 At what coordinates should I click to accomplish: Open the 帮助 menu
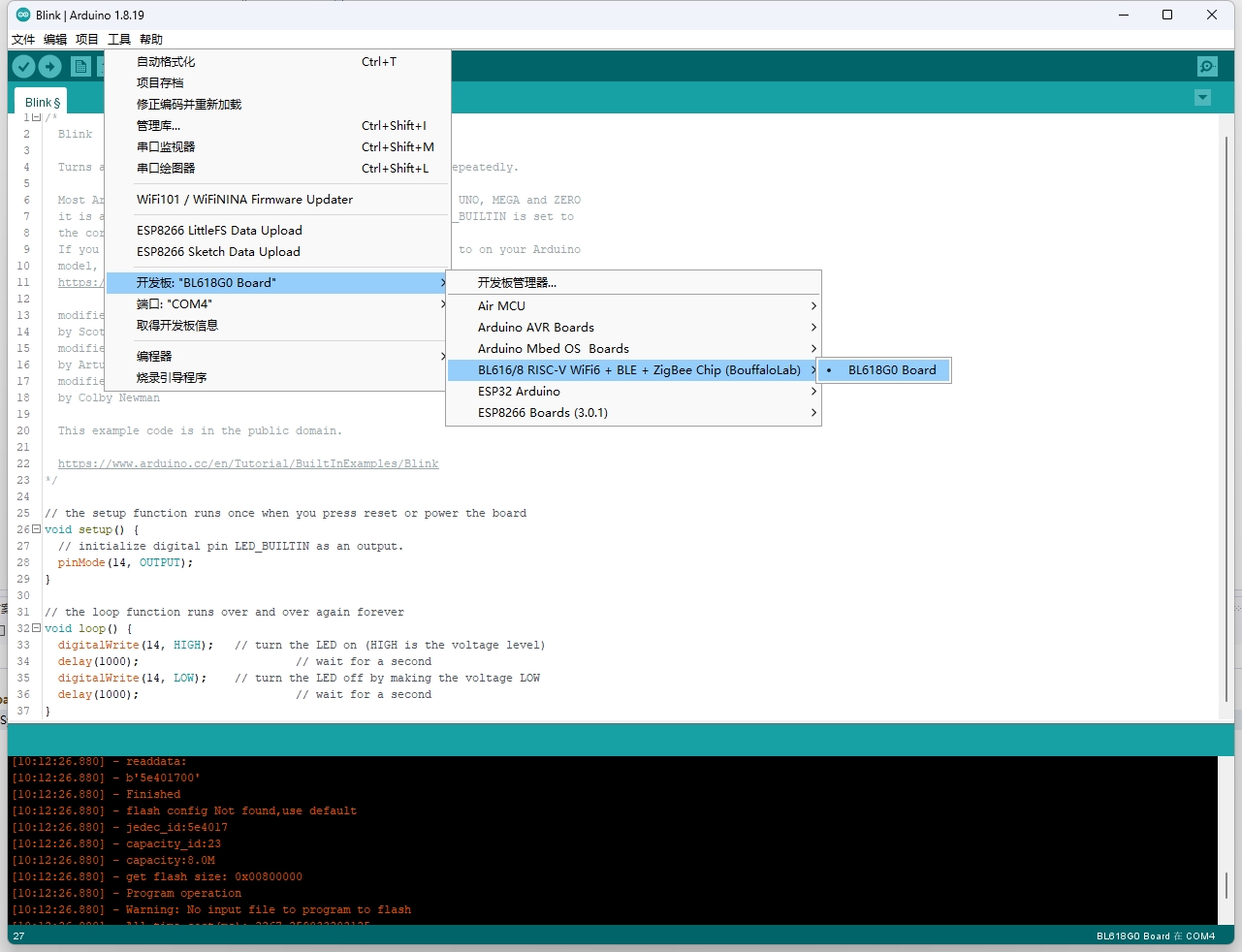click(x=151, y=40)
